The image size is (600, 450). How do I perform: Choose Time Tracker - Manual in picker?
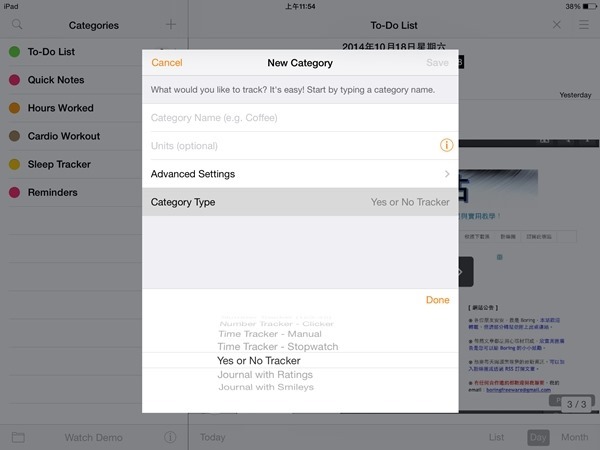[x=270, y=334]
